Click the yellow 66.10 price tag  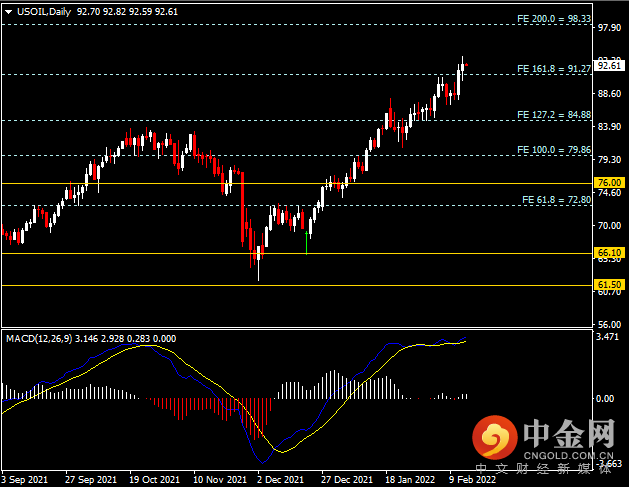click(x=610, y=253)
